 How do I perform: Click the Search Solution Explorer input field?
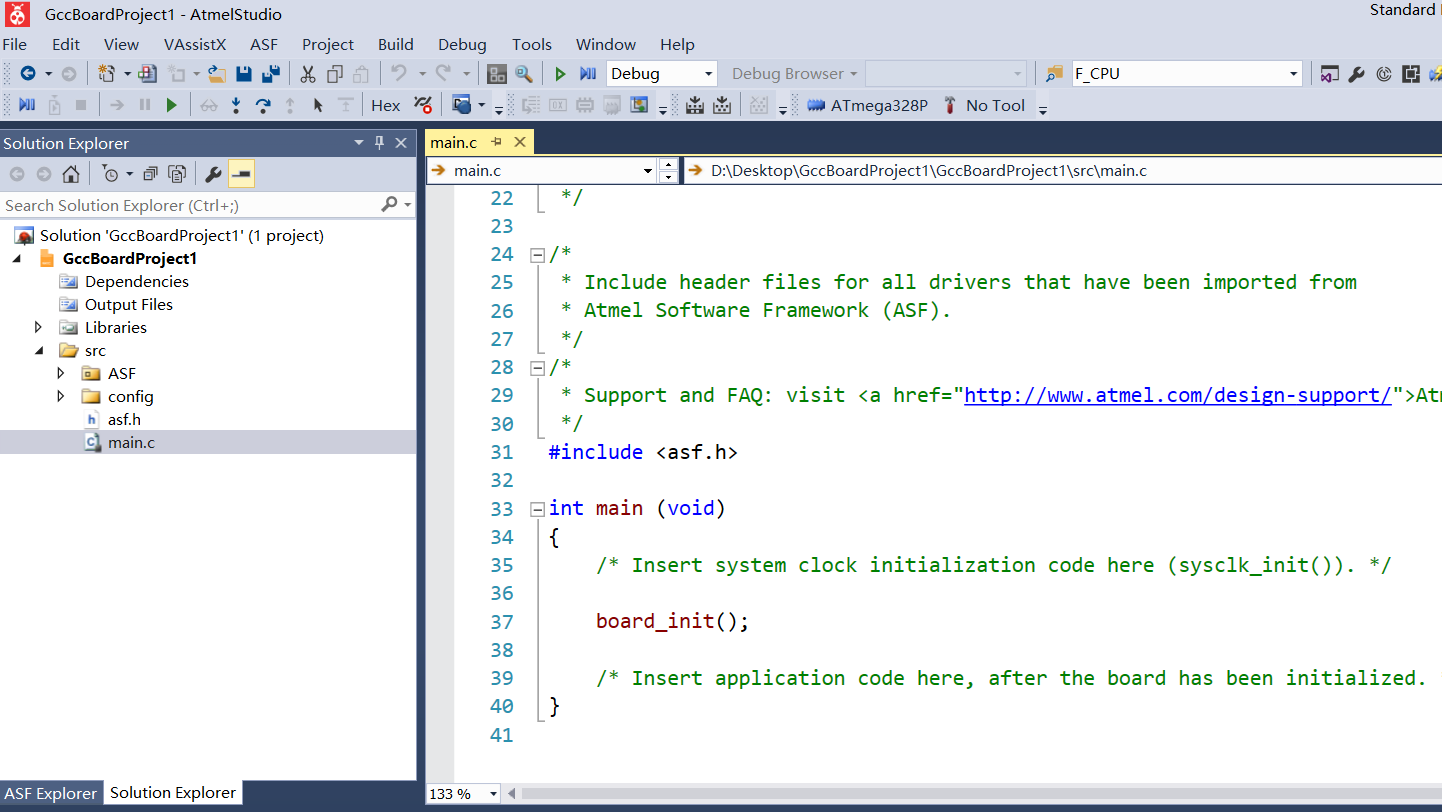tap(190, 205)
